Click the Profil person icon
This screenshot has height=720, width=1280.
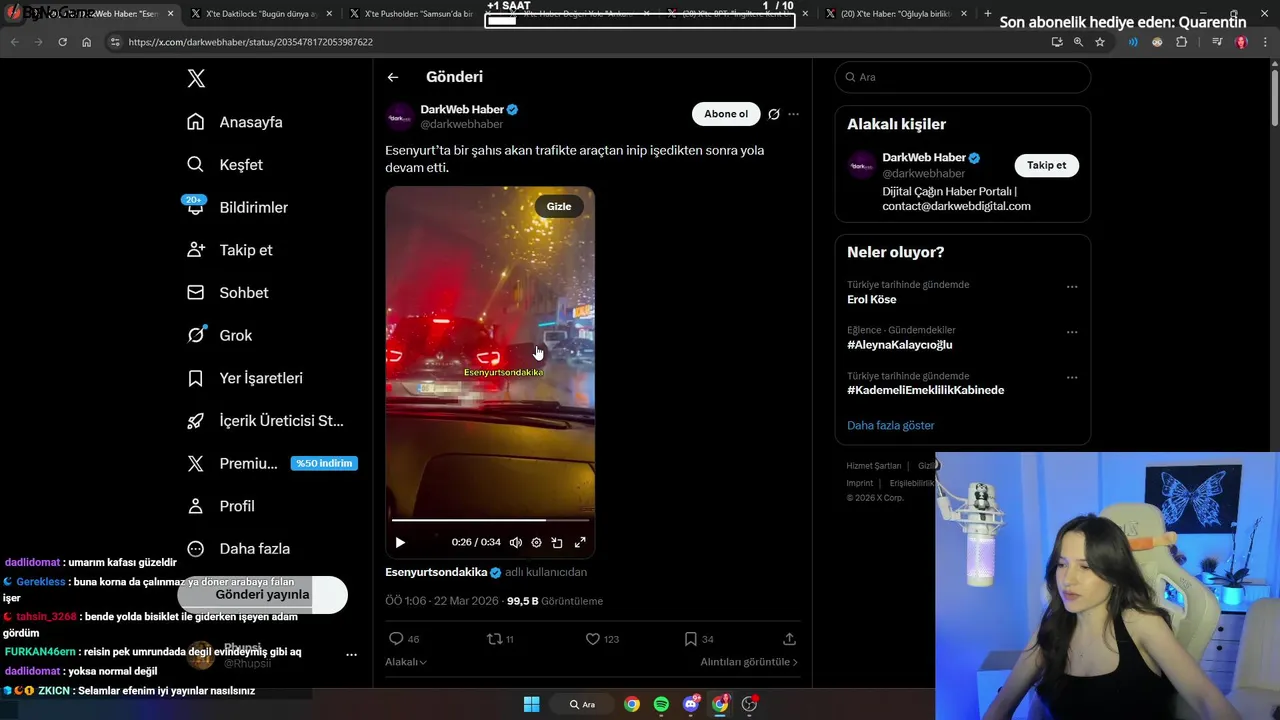[x=196, y=506]
